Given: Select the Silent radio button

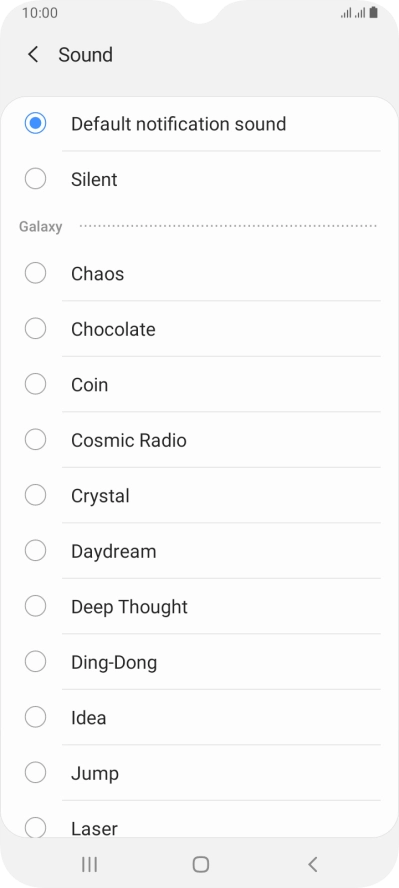Looking at the screenshot, I should coord(35,179).
